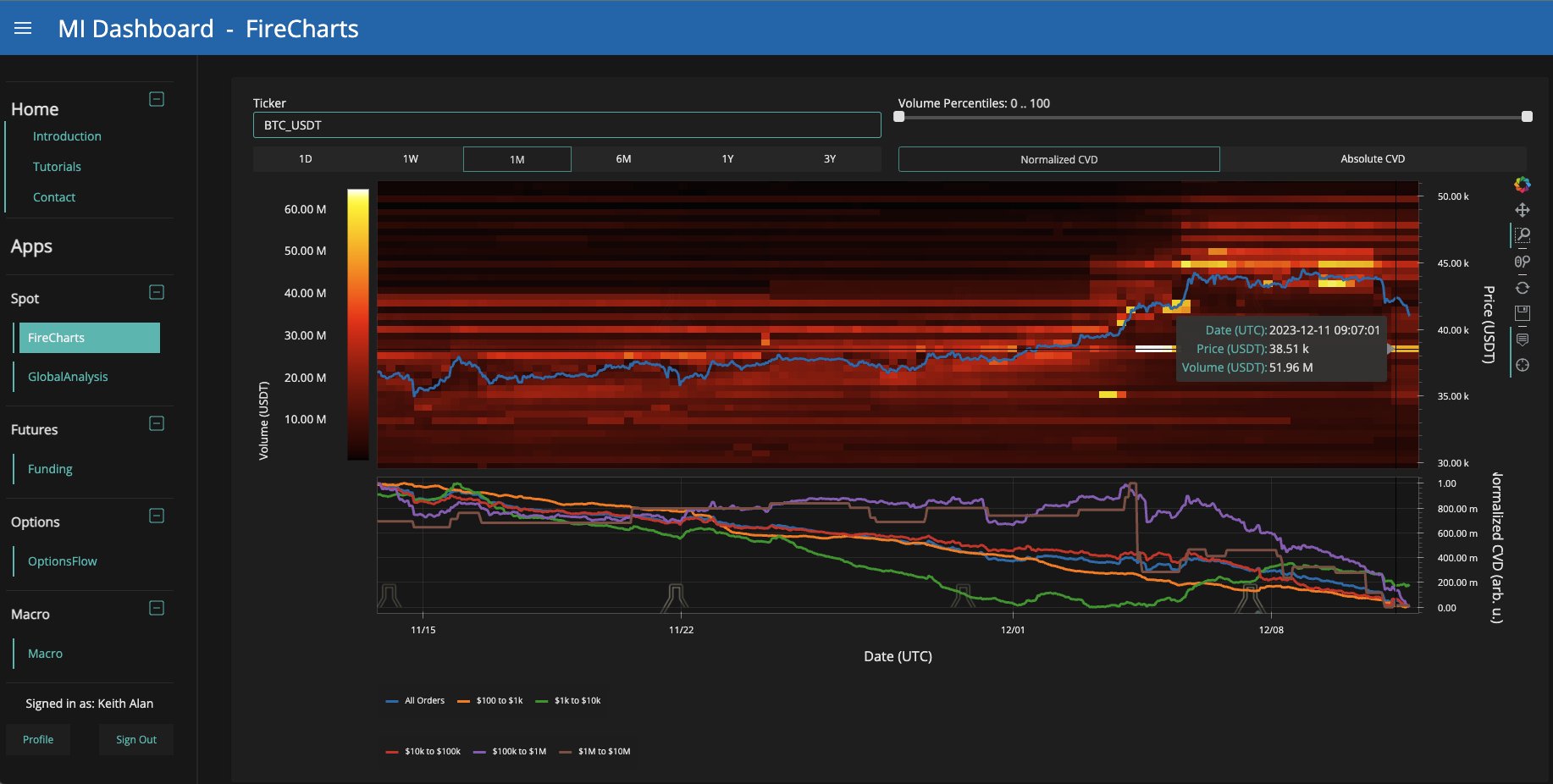The height and width of the screenshot is (784, 1553).
Task: Switch to Absolute CVD mode
Action: [1373, 159]
